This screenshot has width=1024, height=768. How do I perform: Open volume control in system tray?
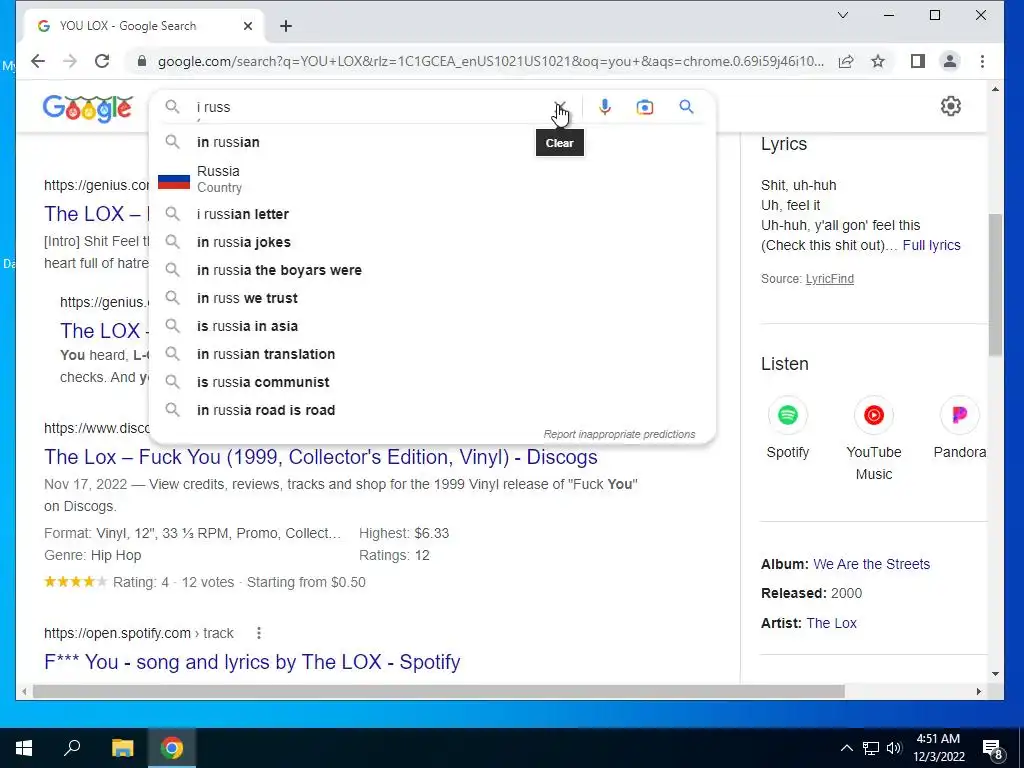894,748
